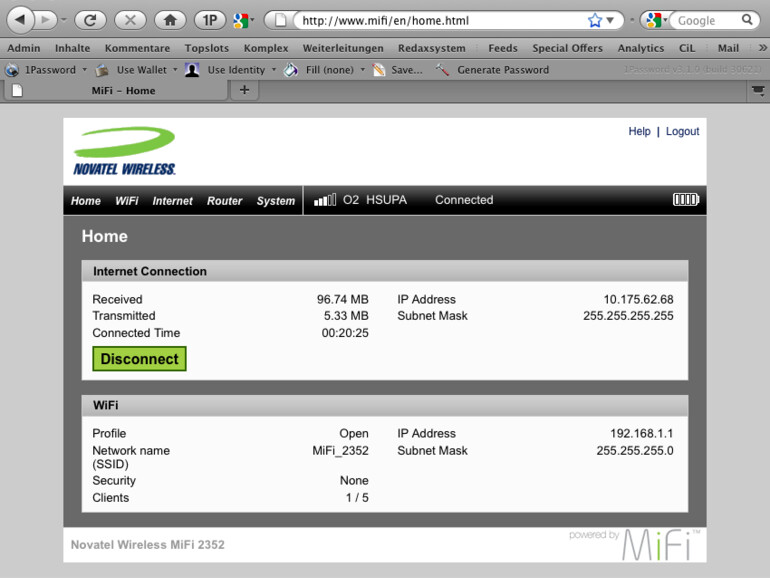Open the System menu item

point(275,201)
